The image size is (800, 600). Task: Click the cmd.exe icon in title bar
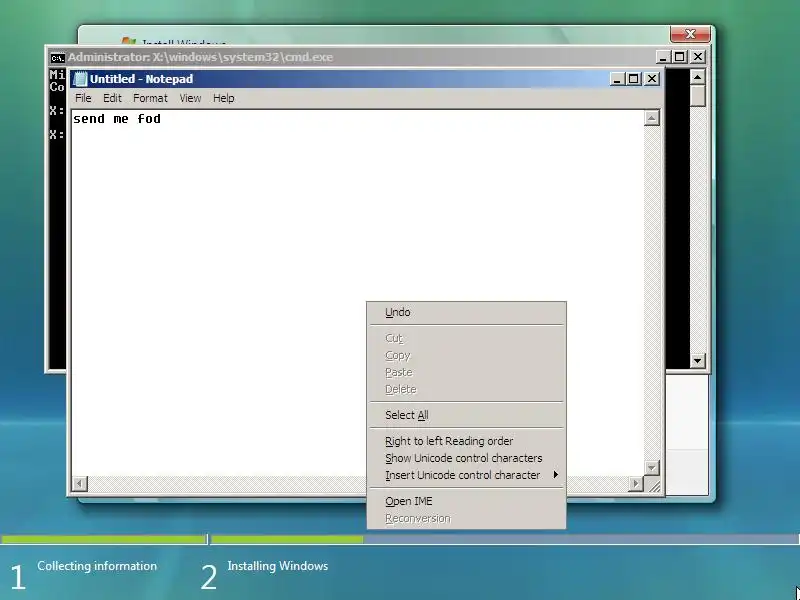pyautogui.click(x=58, y=57)
